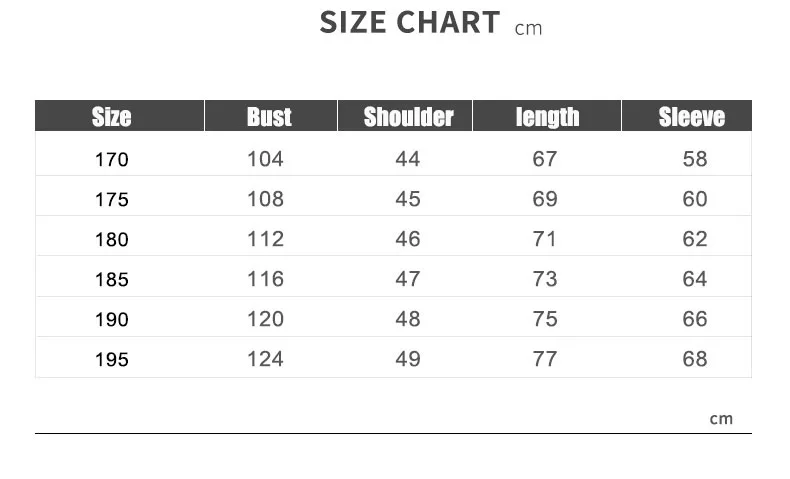Click the SIZE CHART title
Image resolution: width=790 pixels, height=479 pixels.
[410, 23]
